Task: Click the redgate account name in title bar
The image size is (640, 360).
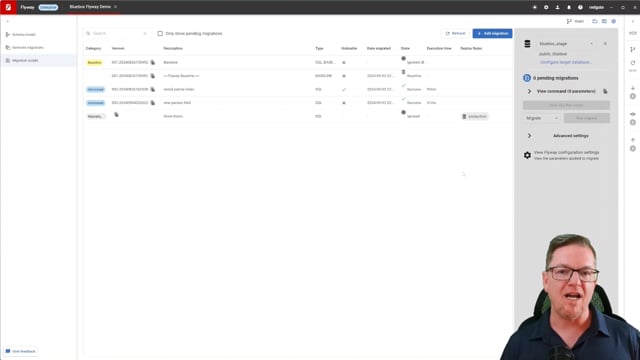Action: (596, 7)
